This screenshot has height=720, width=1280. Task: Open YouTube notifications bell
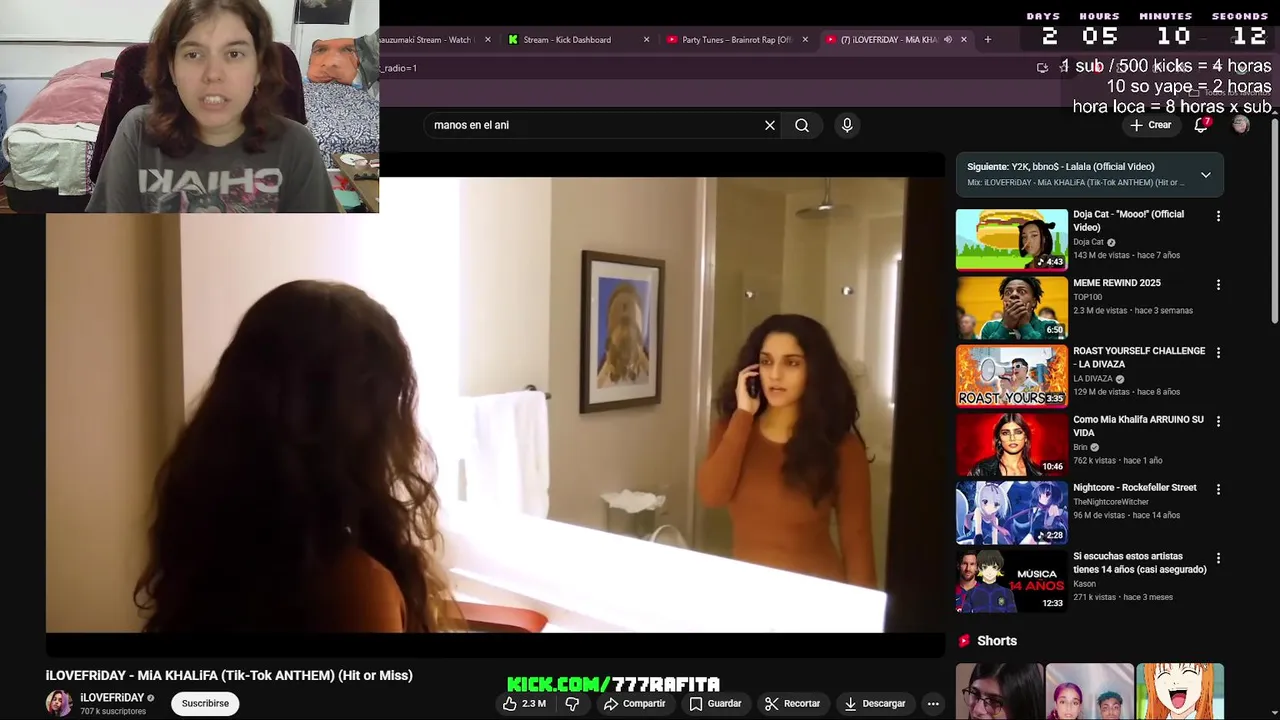tap(1202, 125)
